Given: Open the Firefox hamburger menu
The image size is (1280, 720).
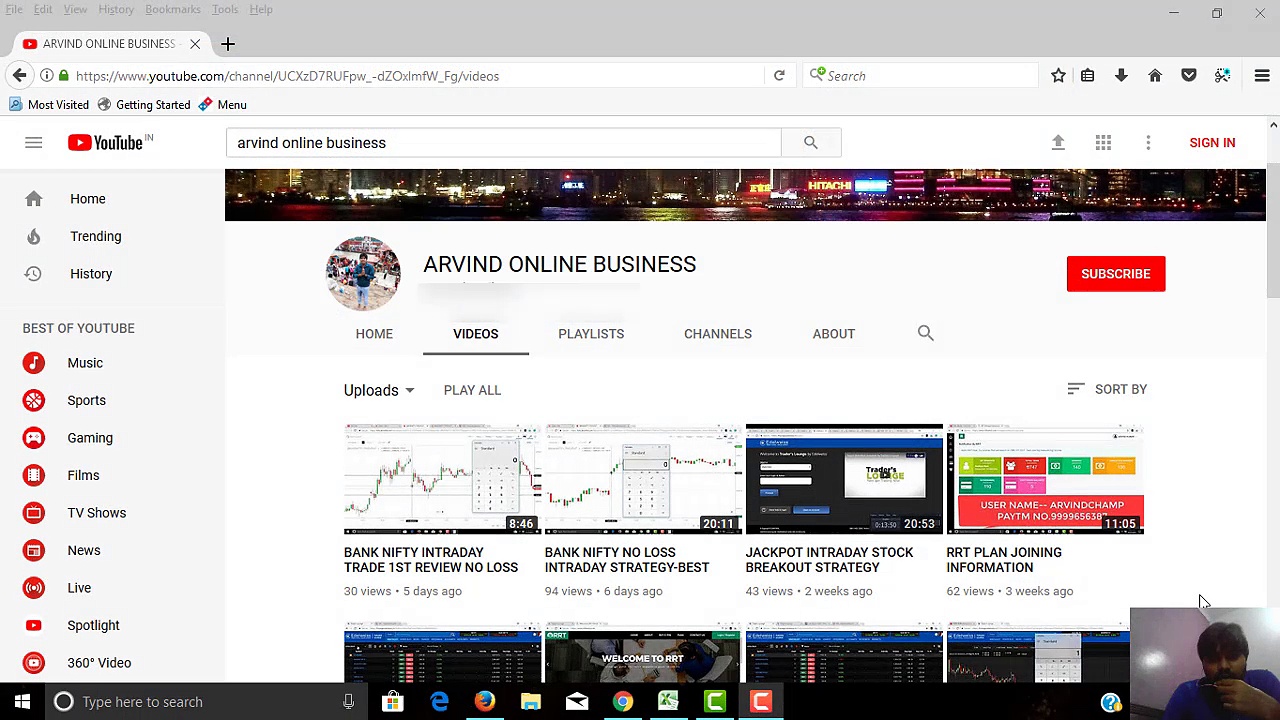Looking at the screenshot, I should pyautogui.click(x=1262, y=76).
